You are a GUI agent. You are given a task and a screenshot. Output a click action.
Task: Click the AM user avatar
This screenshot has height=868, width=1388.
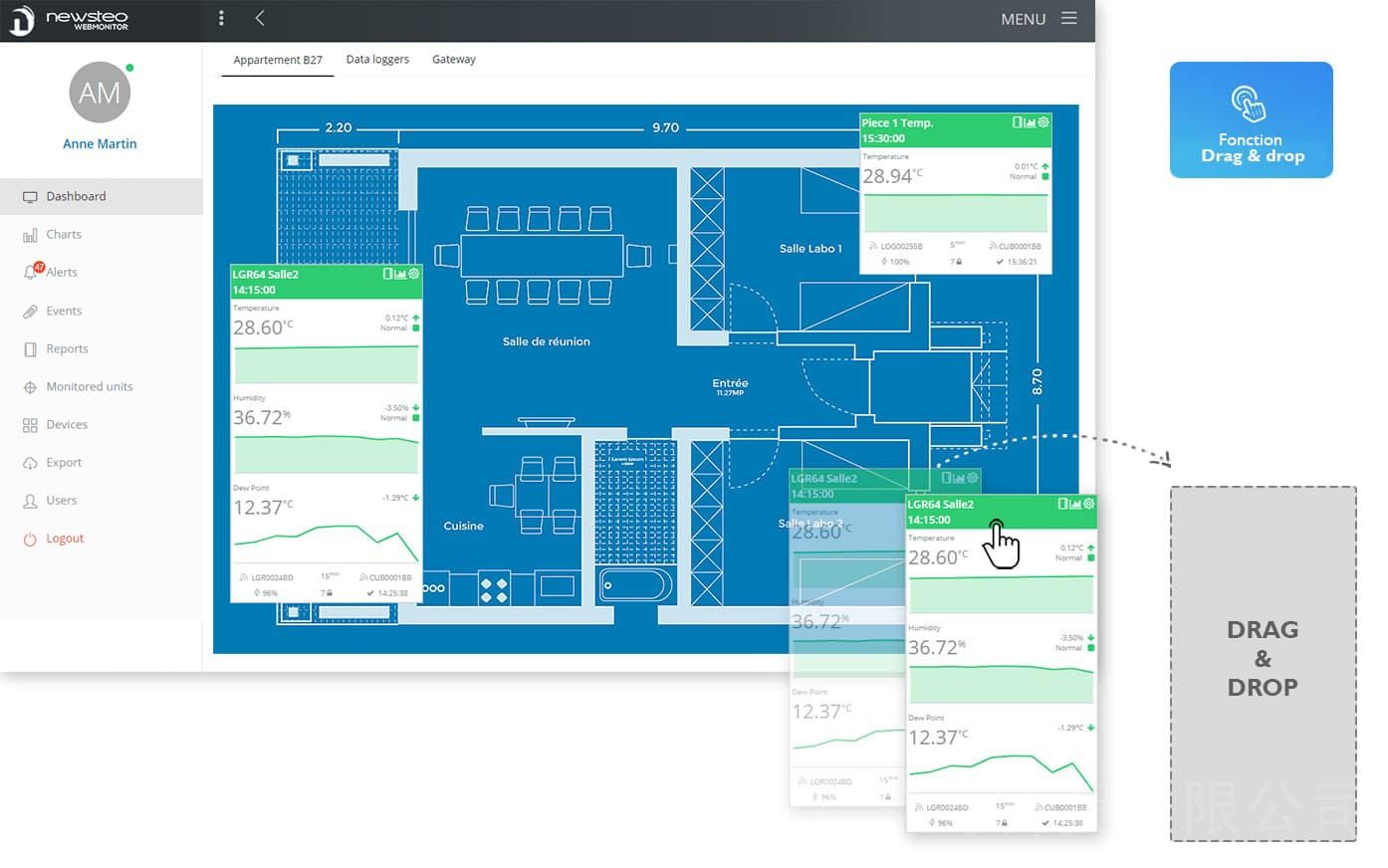[x=100, y=93]
